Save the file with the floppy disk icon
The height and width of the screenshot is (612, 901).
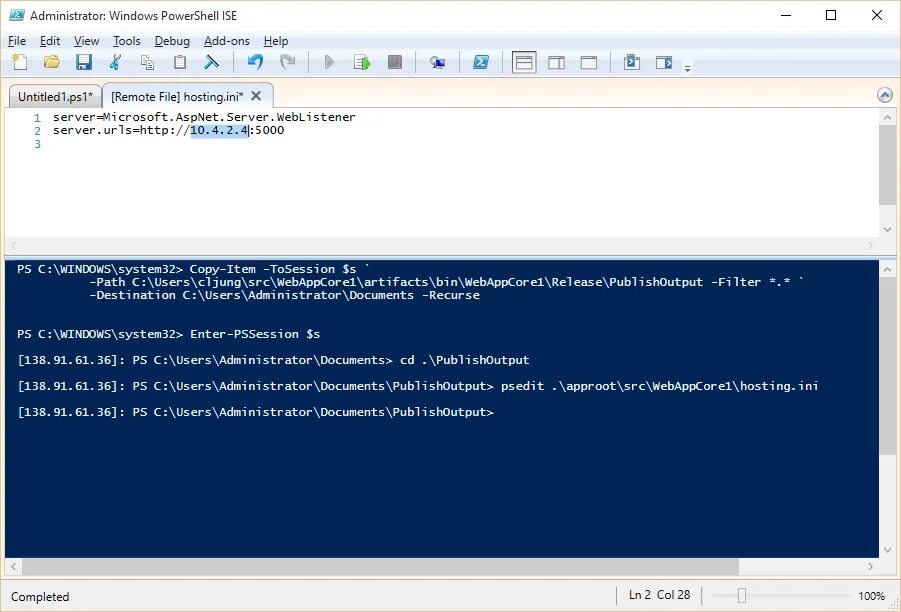coord(84,61)
